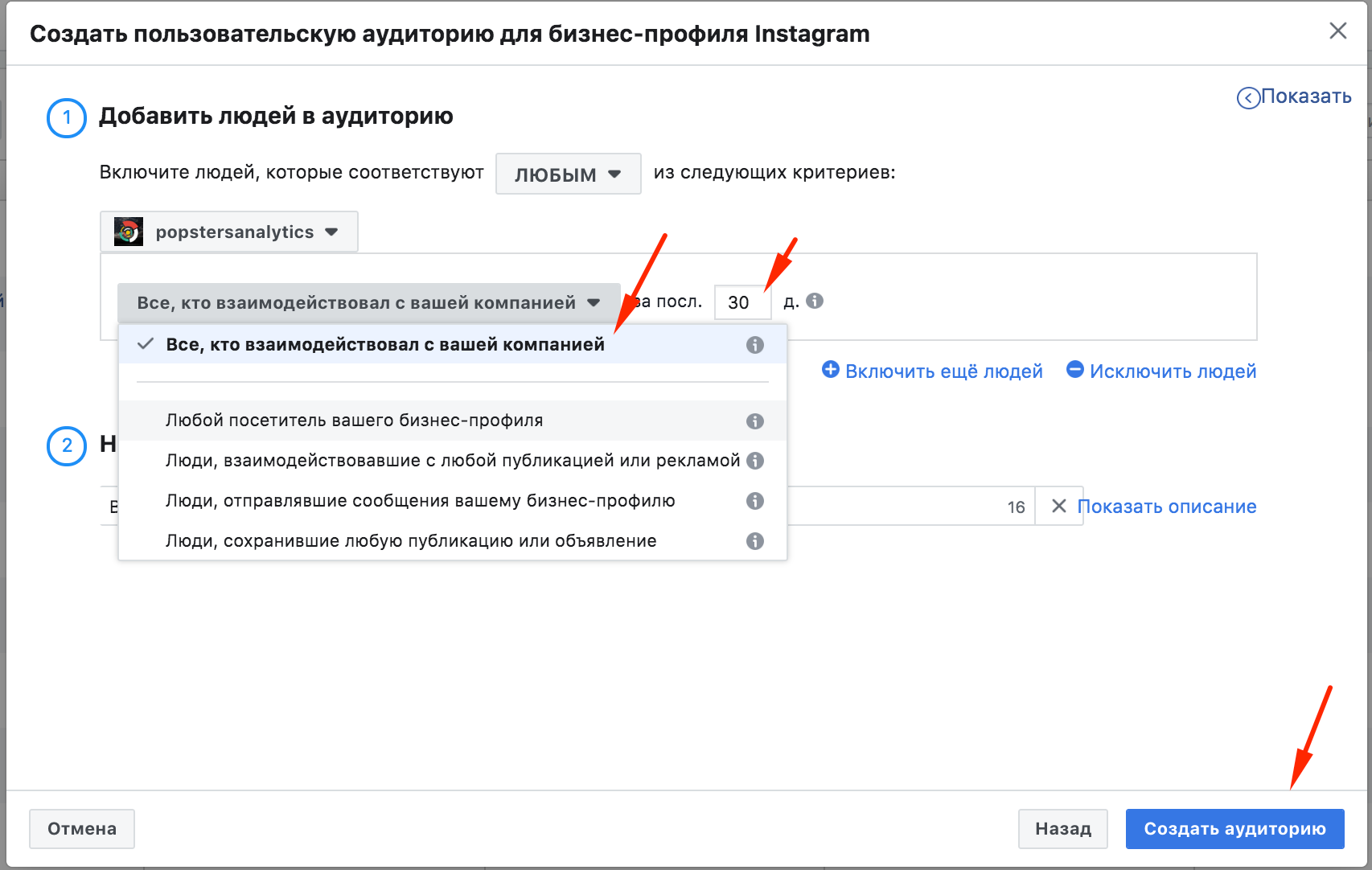The width and height of the screenshot is (1372, 870).
Task: Click info icon beside 'Все, кто взаимодействовал' option
Action: 754,345
